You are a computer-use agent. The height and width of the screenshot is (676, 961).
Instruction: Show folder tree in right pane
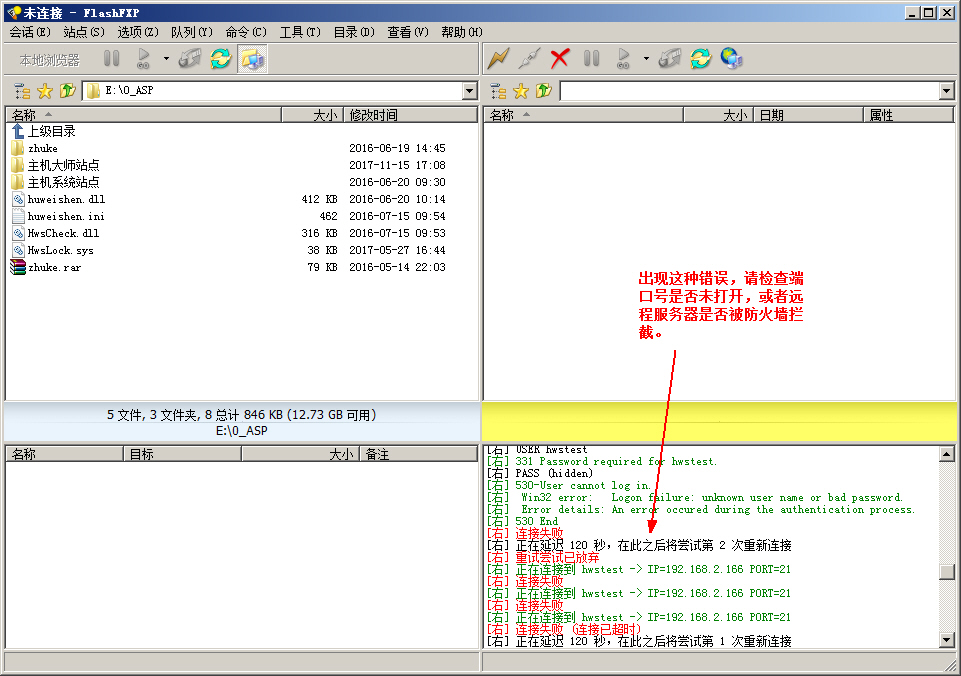pos(499,91)
